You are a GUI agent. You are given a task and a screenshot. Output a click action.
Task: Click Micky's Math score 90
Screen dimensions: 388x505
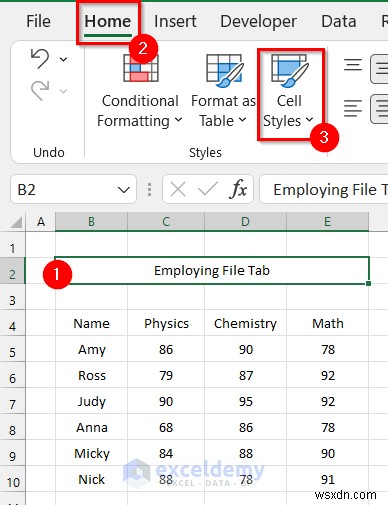327,453
